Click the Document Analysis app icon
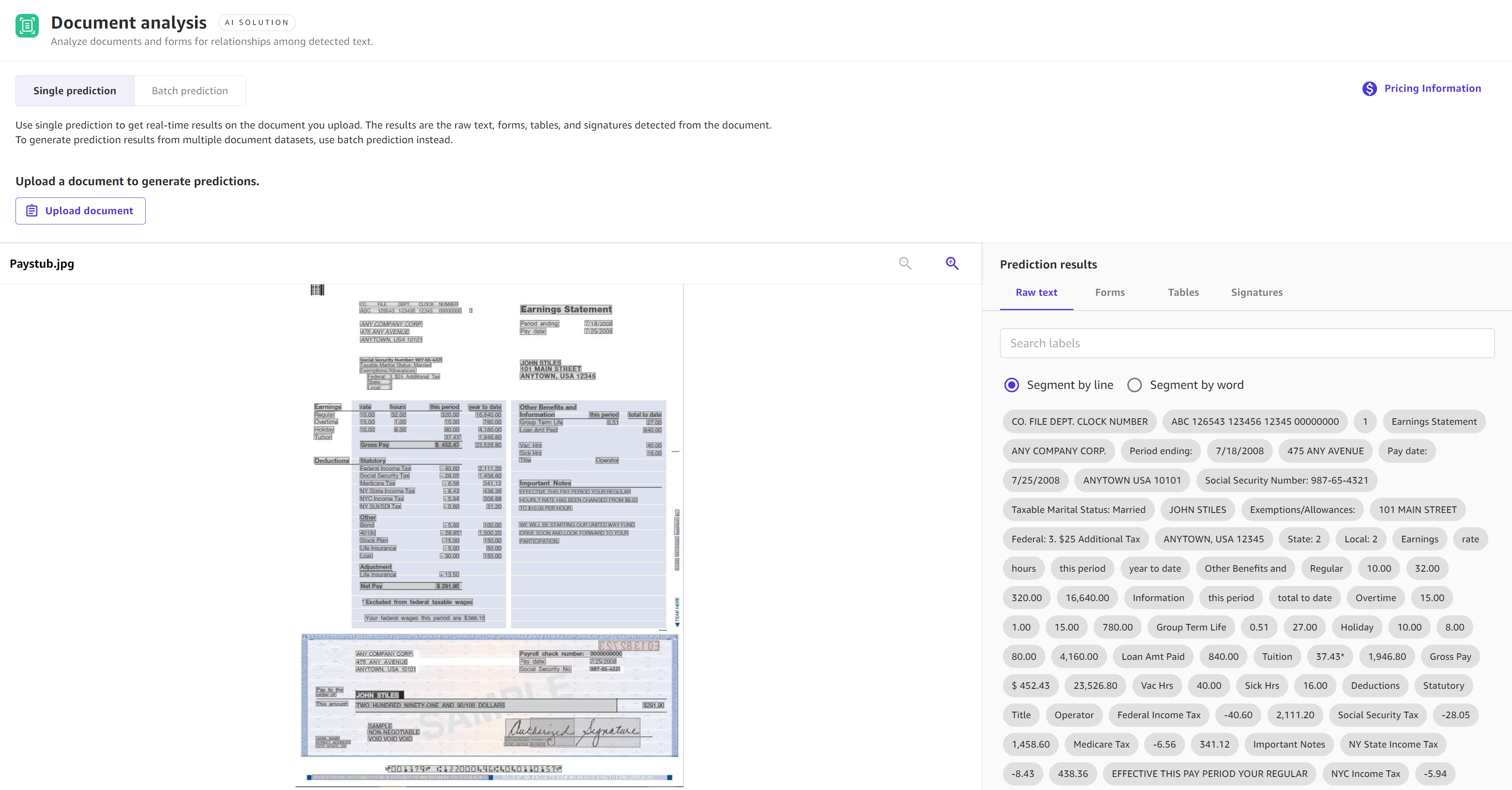Viewport: 1512px width, 790px height. (28, 25)
